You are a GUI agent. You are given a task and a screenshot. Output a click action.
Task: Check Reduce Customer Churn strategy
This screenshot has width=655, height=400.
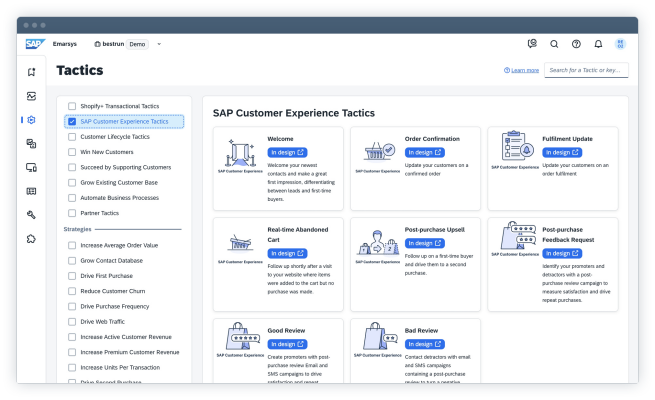click(72, 291)
